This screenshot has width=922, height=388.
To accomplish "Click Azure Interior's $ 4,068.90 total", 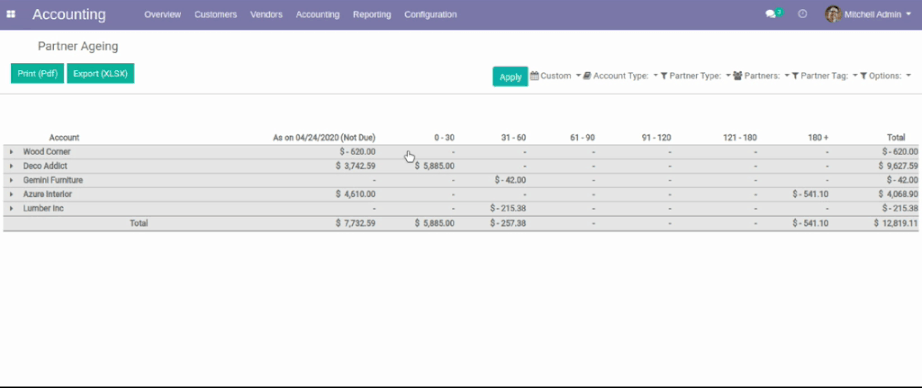I will pyautogui.click(x=898, y=194).
